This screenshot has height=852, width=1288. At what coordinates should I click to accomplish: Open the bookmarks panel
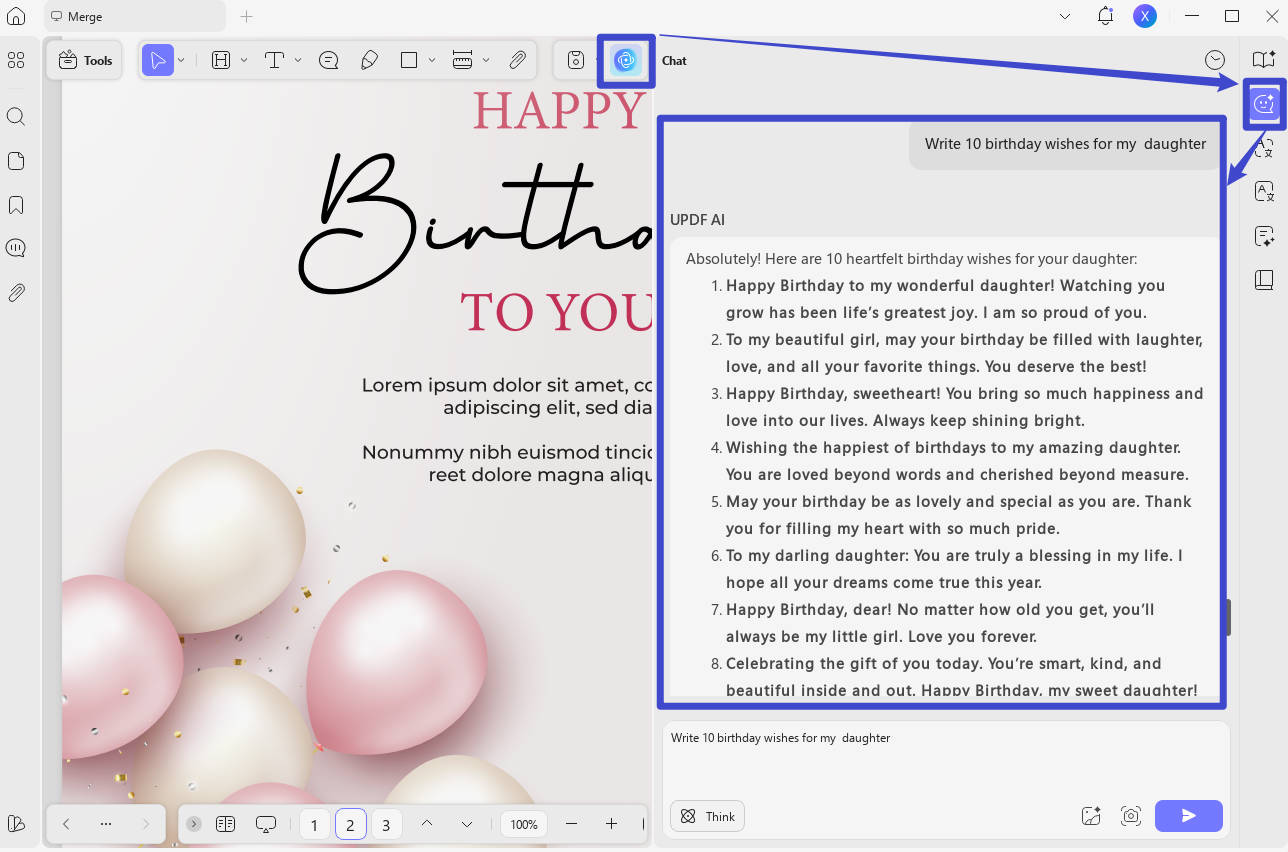pyautogui.click(x=16, y=205)
